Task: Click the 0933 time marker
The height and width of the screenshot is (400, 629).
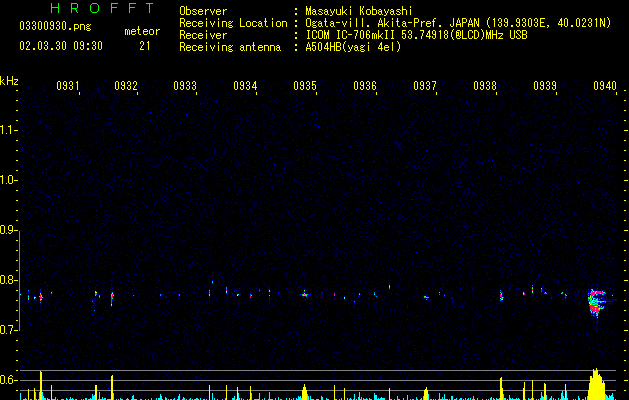Action: click(185, 86)
